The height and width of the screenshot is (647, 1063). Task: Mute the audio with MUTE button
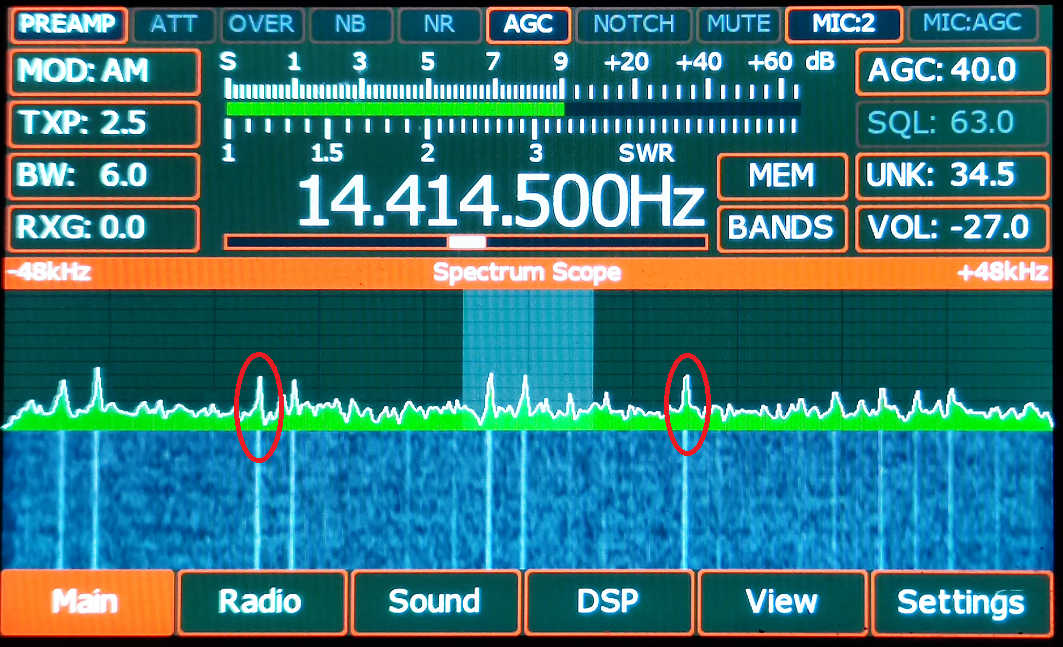click(x=739, y=24)
